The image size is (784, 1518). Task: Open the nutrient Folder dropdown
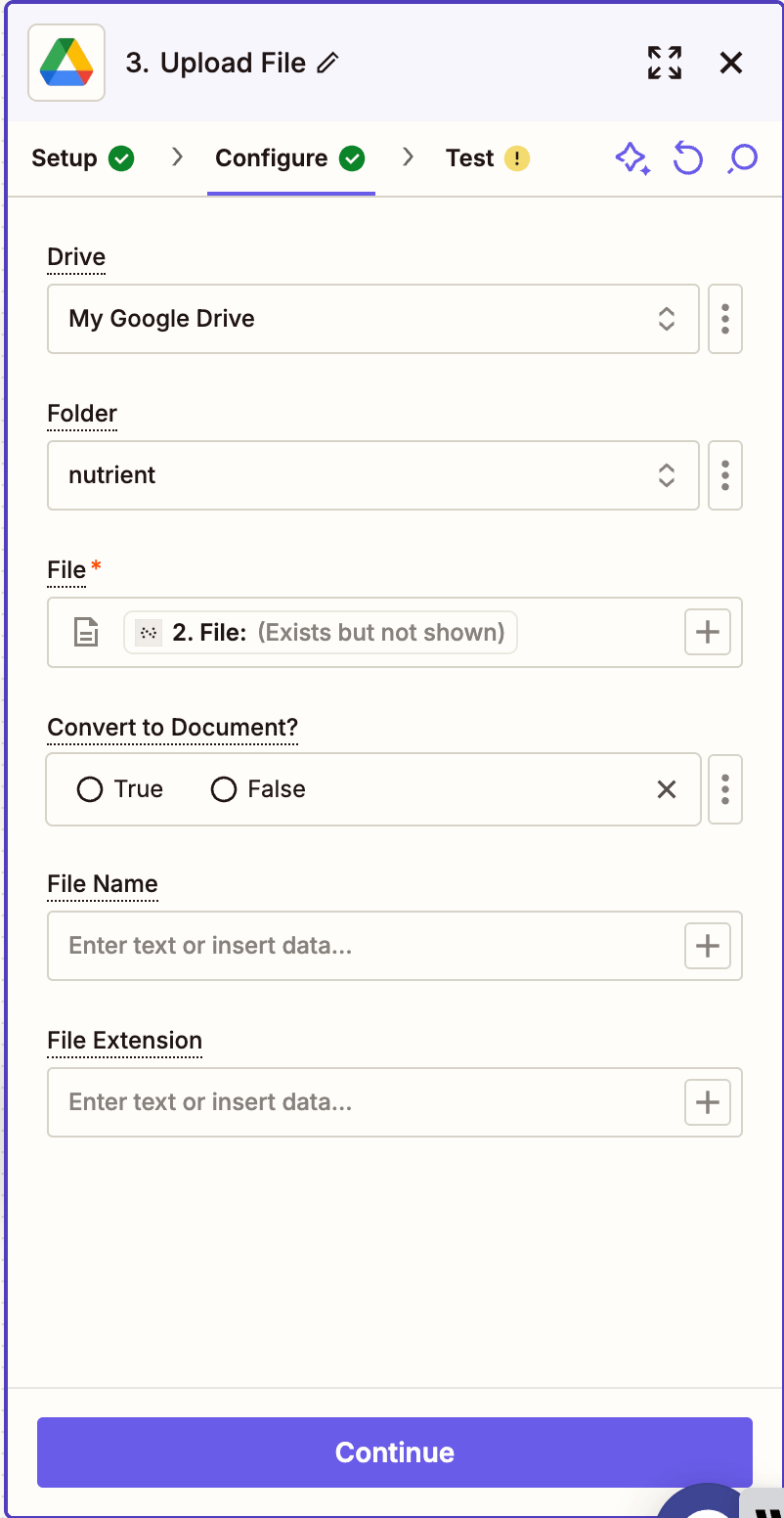click(372, 475)
